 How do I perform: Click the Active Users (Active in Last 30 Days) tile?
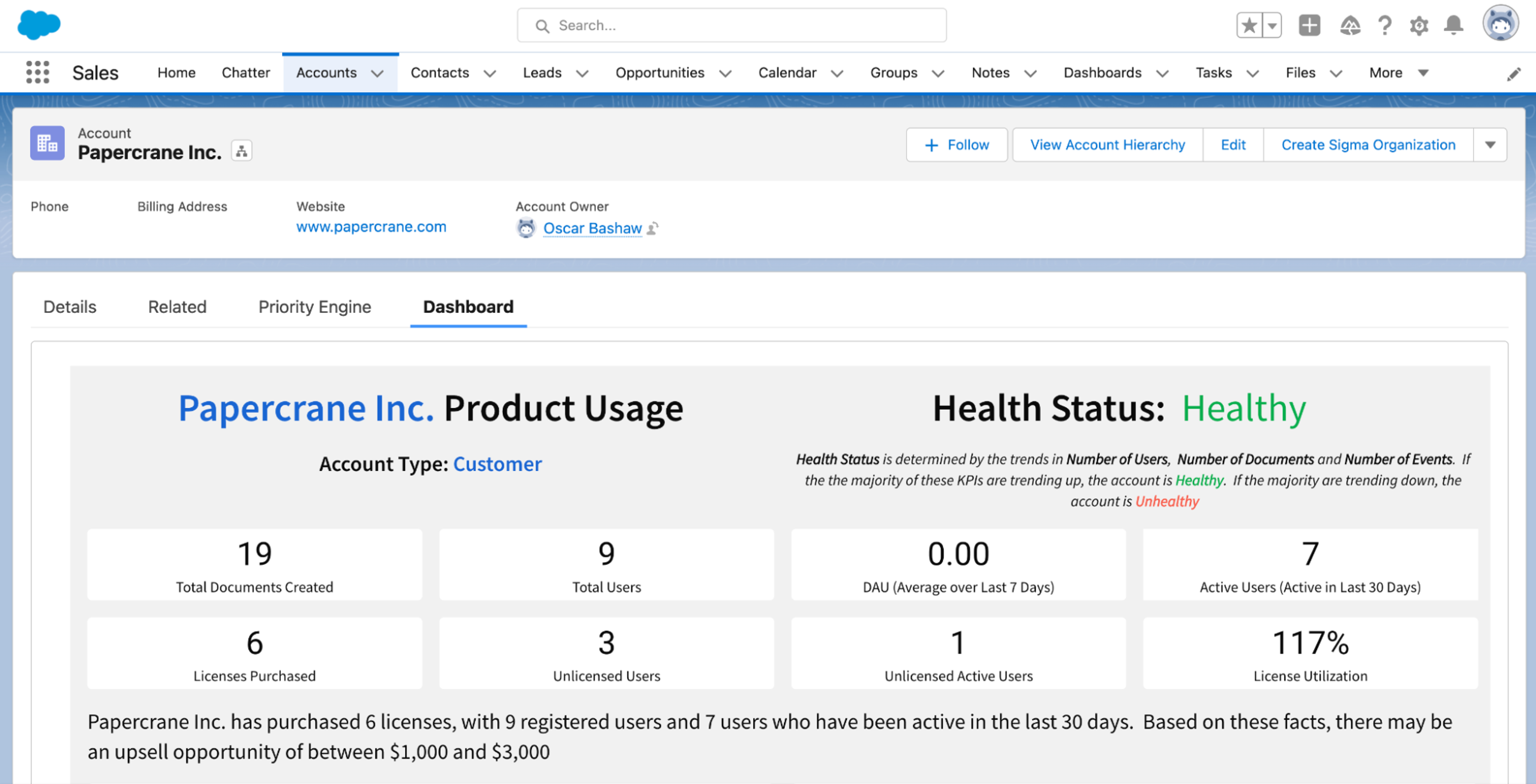[x=1310, y=564]
